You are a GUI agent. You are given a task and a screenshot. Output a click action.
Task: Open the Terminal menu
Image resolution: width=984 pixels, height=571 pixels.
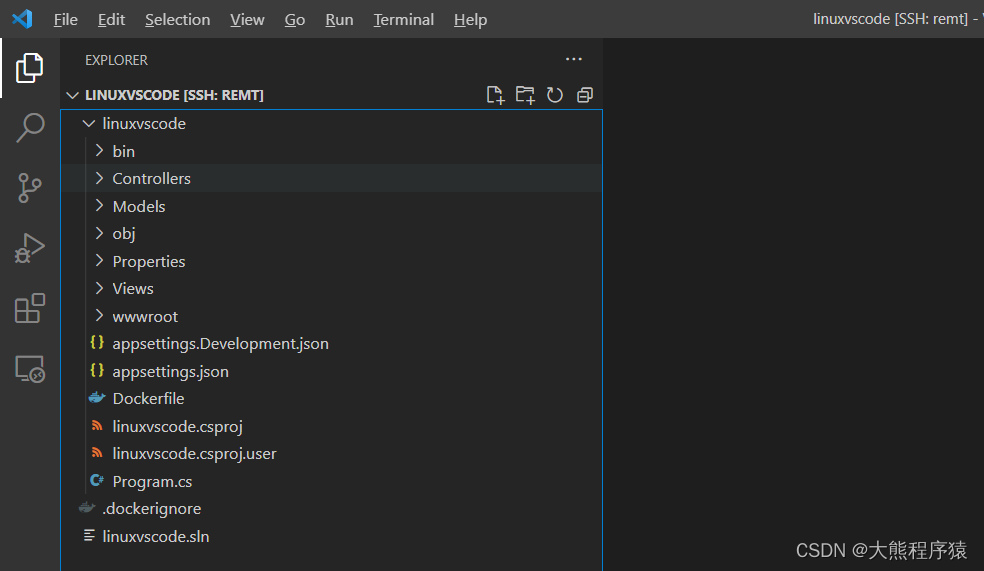404,19
